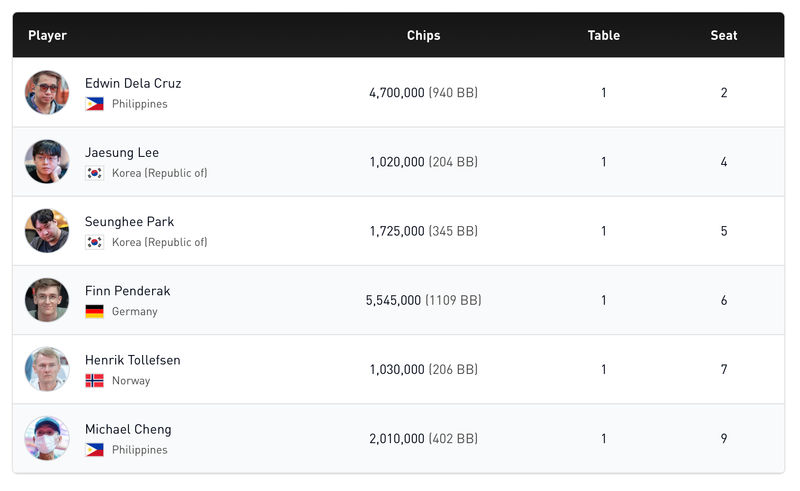
Task: Click Michael Cheng's avatar photo
Action: pos(47,438)
